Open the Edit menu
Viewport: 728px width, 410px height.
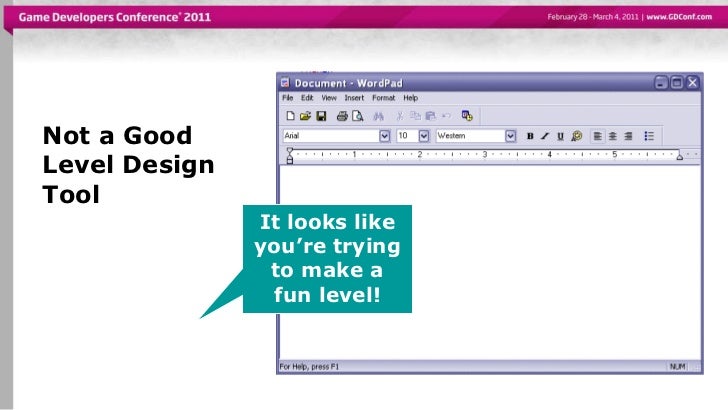[x=307, y=98]
